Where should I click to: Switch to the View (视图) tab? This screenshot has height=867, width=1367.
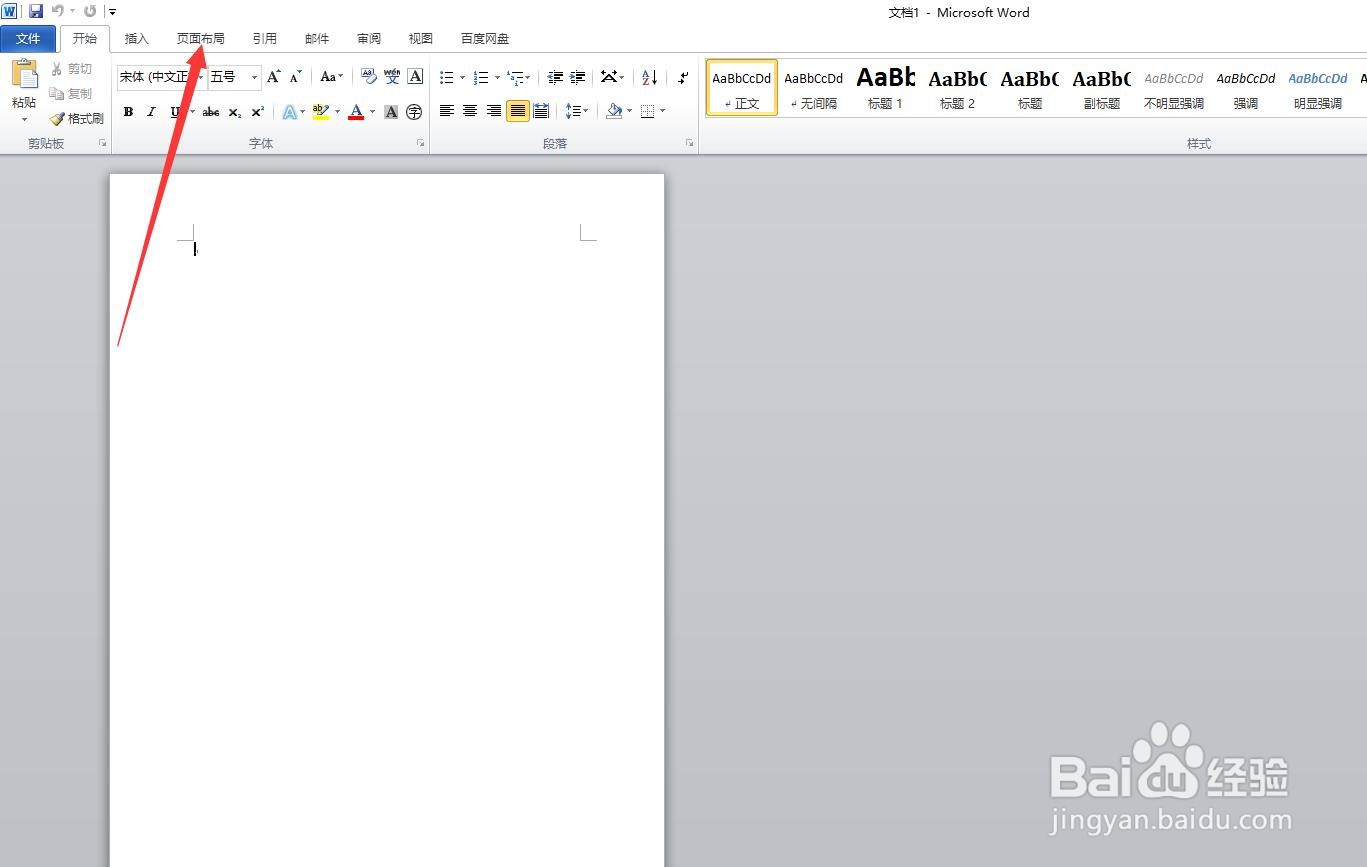[421, 39]
